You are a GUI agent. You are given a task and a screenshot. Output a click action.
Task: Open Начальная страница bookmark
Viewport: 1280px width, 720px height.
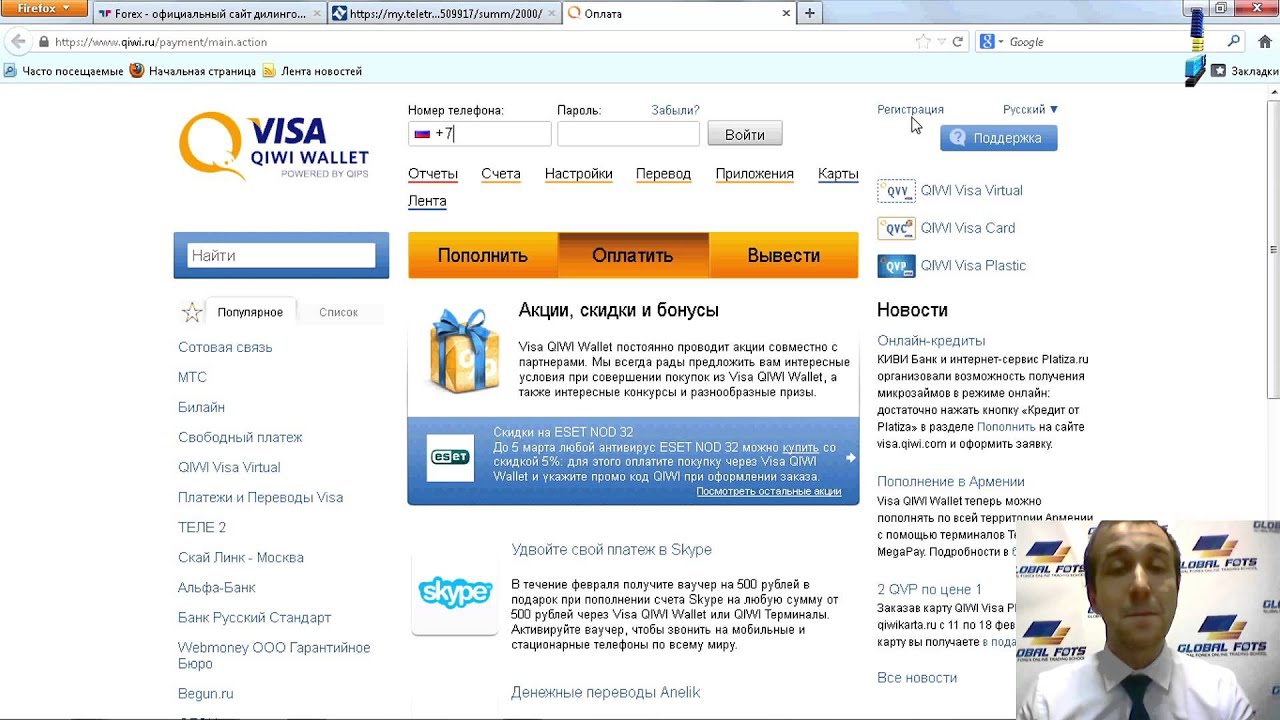[x=193, y=71]
